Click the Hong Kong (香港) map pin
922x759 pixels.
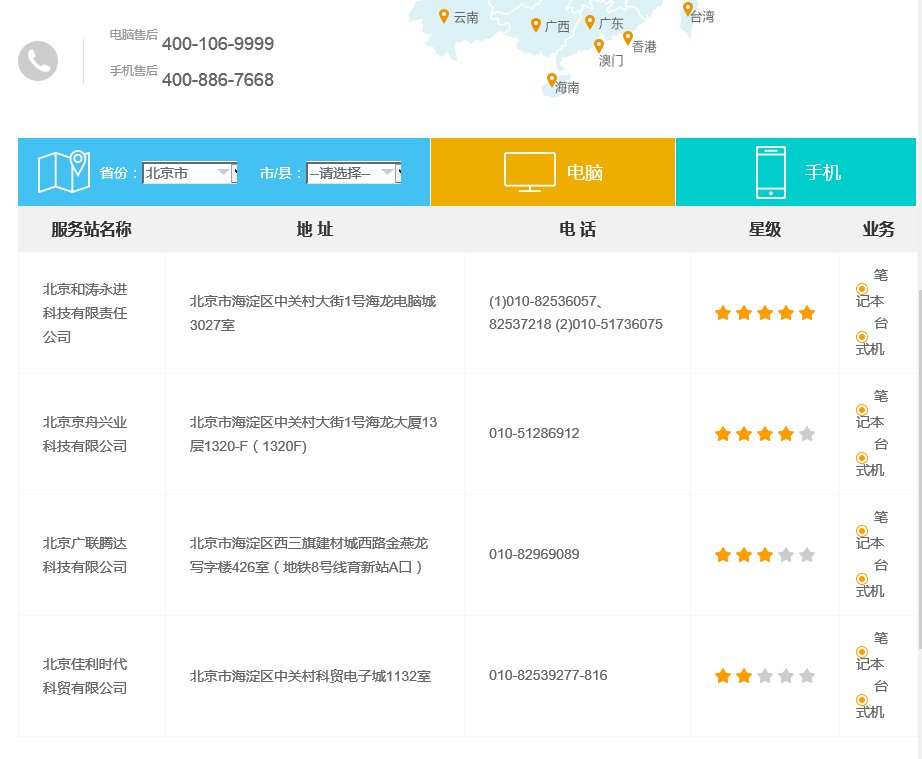tap(628, 38)
